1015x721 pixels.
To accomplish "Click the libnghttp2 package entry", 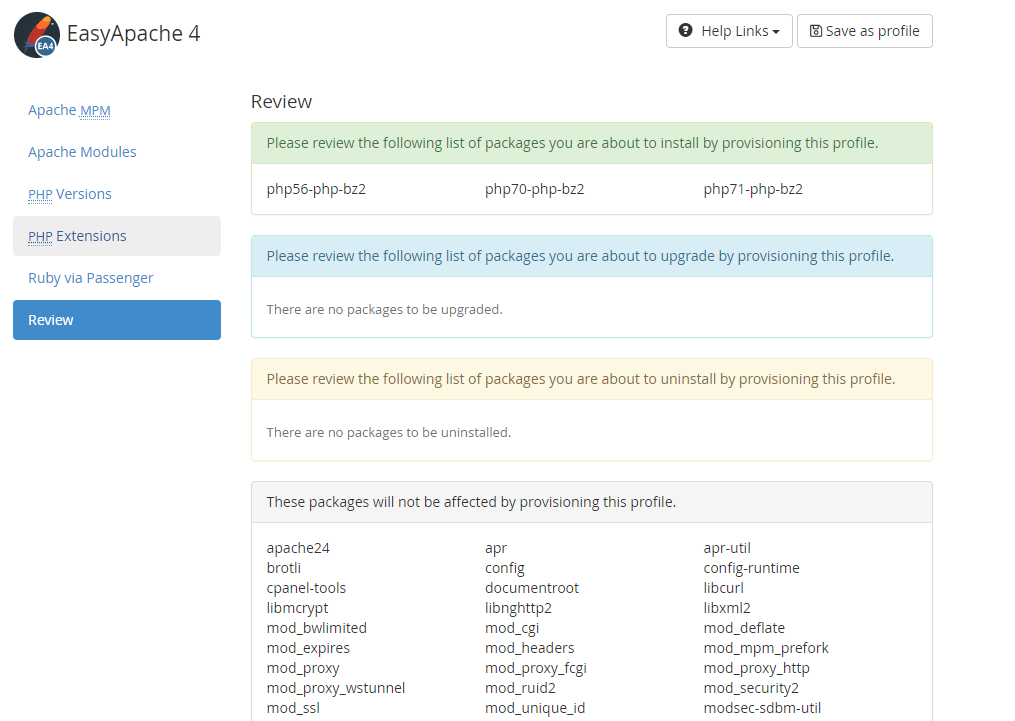I will [519, 608].
